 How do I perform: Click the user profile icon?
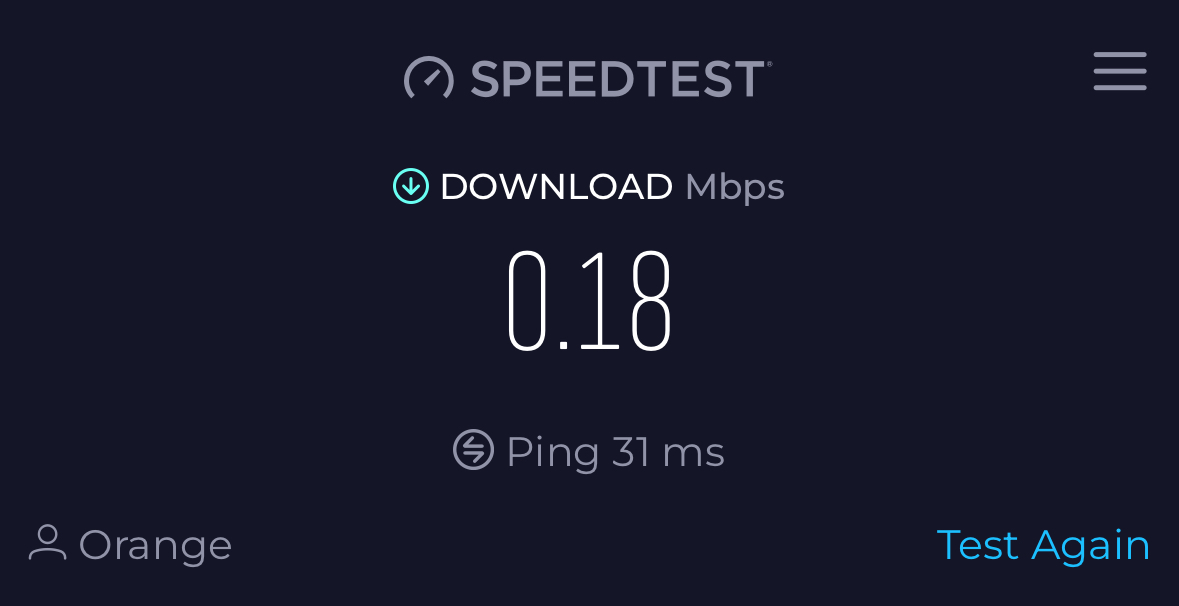[47, 543]
